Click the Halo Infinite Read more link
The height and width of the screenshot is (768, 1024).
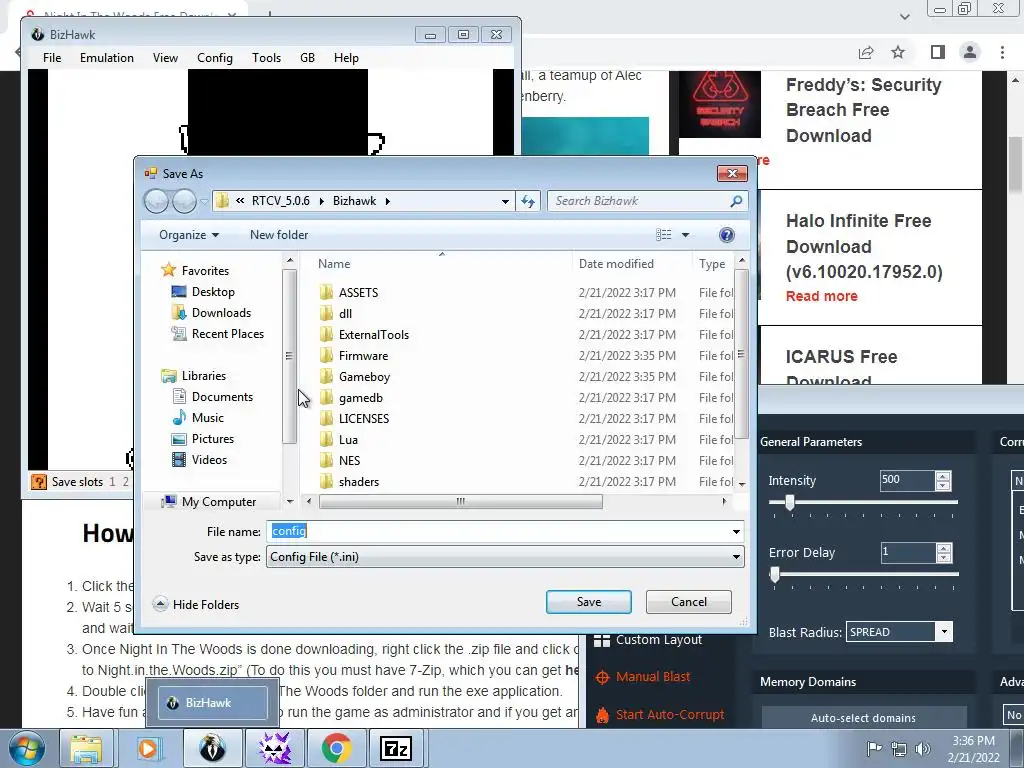[x=821, y=296]
